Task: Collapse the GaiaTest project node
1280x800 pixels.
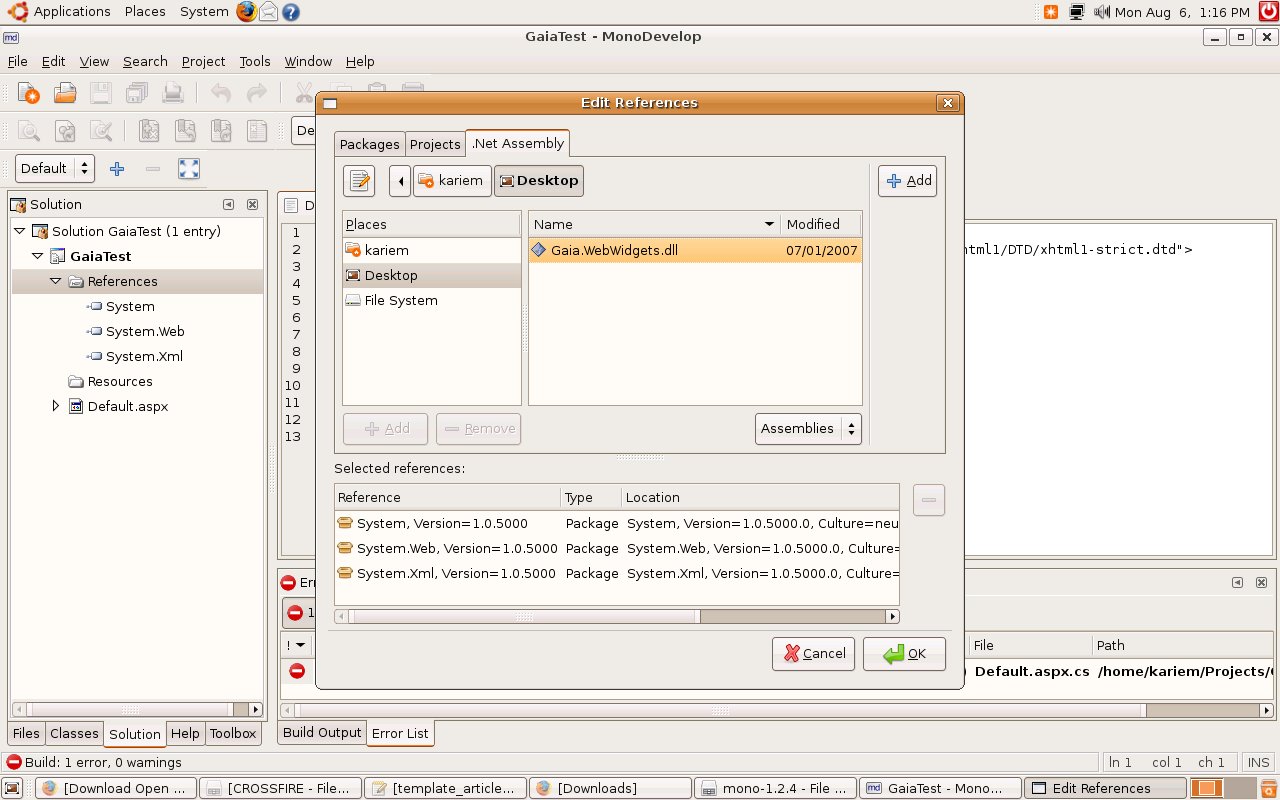Action: point(38,256)
